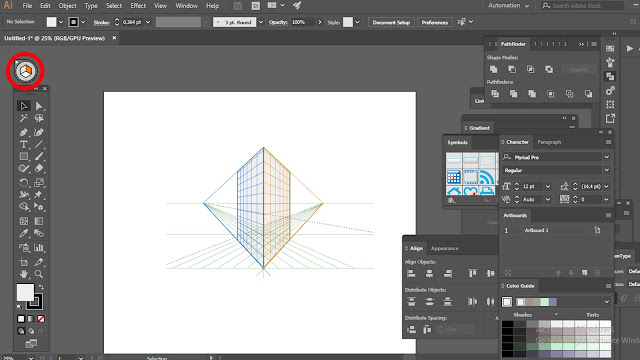Select the Column Graph tool
This screenshot has width=640, height=360.
click(39, 247)
